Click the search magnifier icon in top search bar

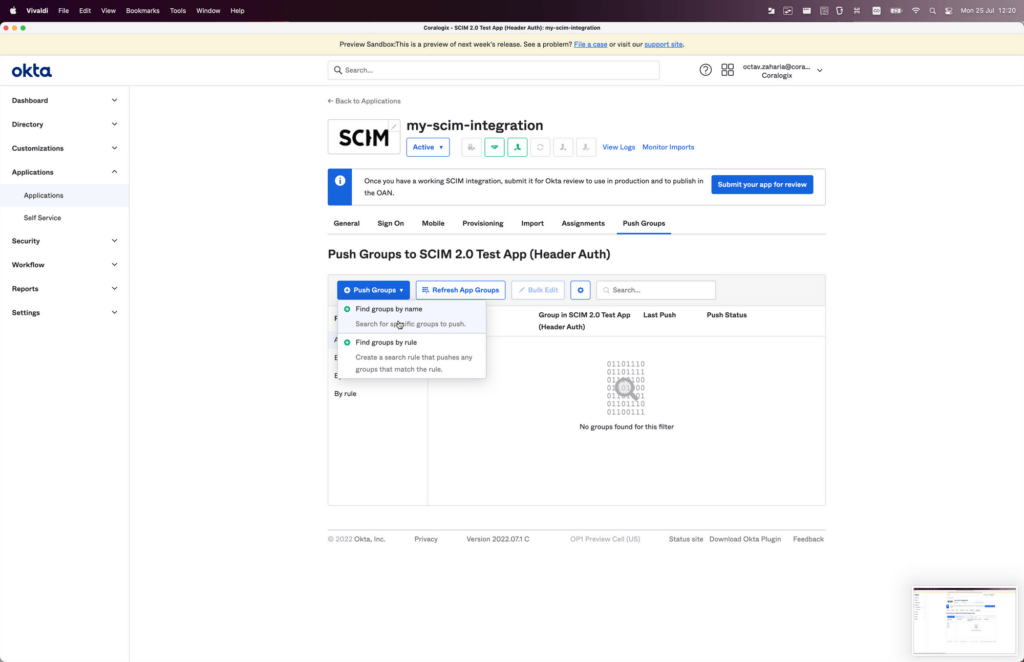(338, 70)
